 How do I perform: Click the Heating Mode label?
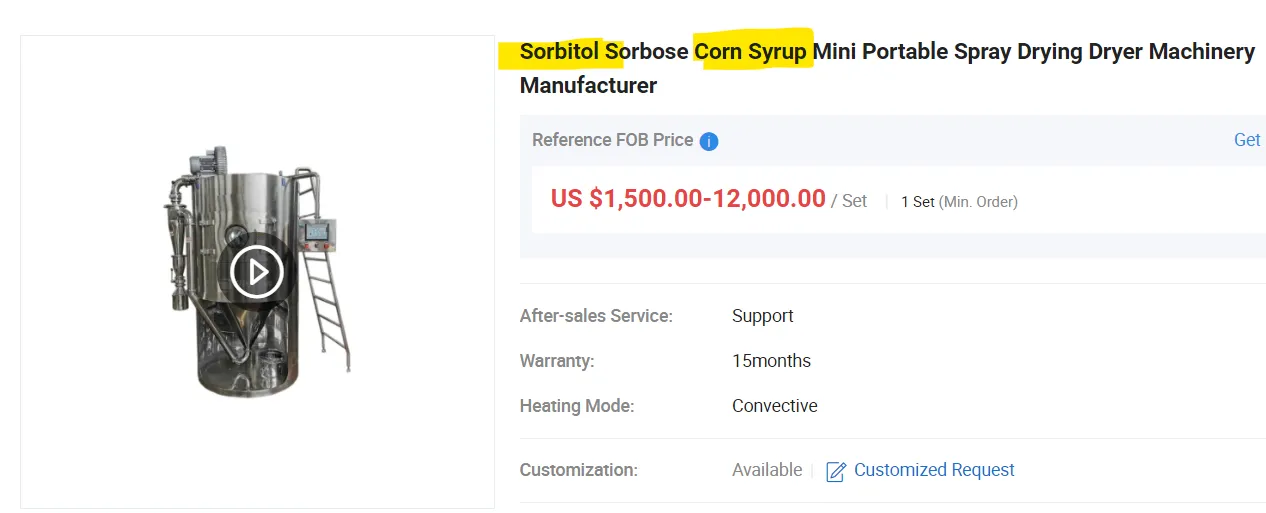(577, 406)
